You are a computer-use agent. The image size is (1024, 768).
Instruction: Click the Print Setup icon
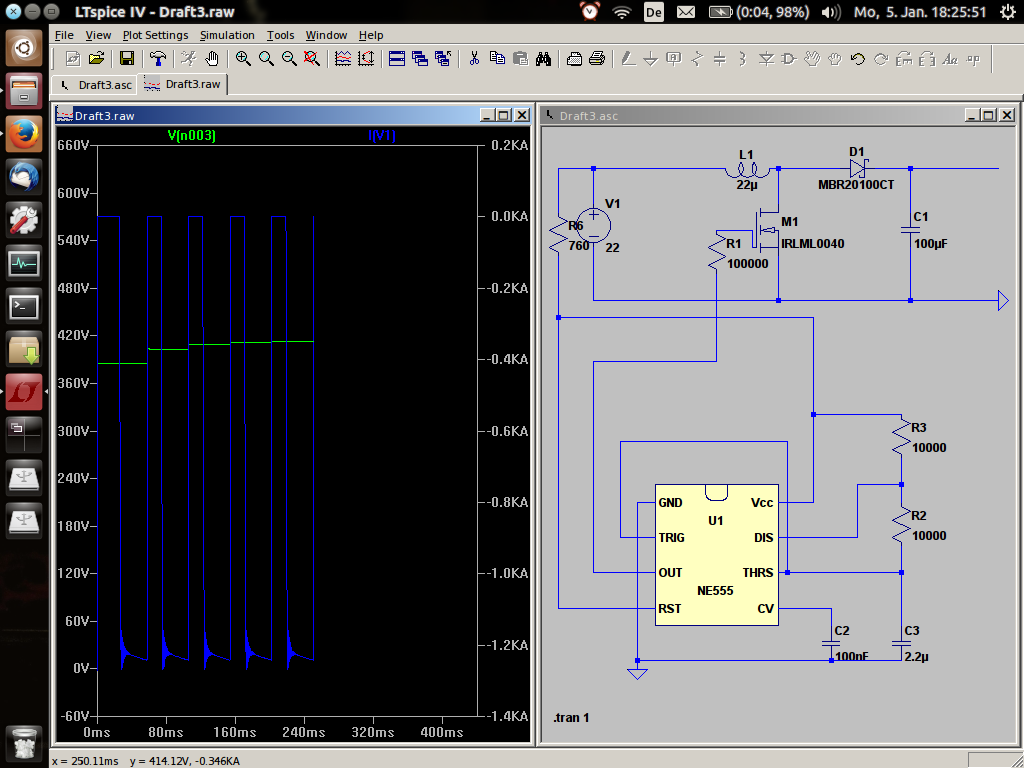pyautogui.click(x=574, y=59)
